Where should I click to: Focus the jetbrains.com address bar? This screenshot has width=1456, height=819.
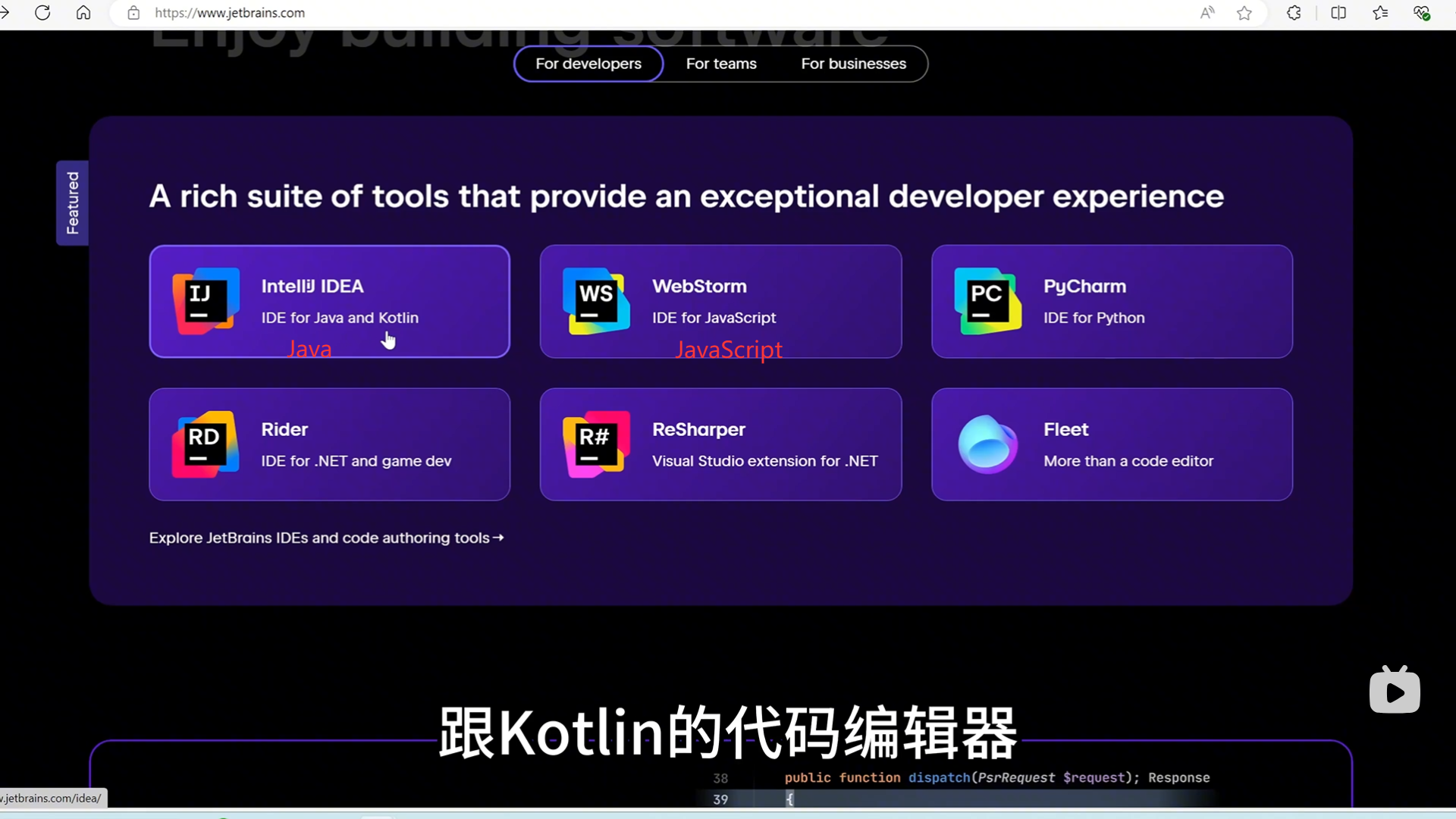click(531, 13)
